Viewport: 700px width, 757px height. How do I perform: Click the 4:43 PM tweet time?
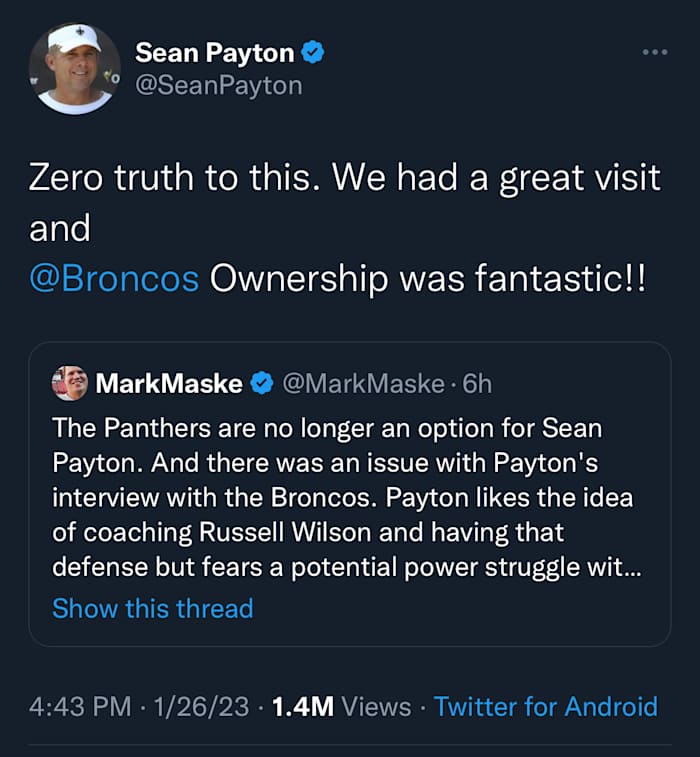80,707
